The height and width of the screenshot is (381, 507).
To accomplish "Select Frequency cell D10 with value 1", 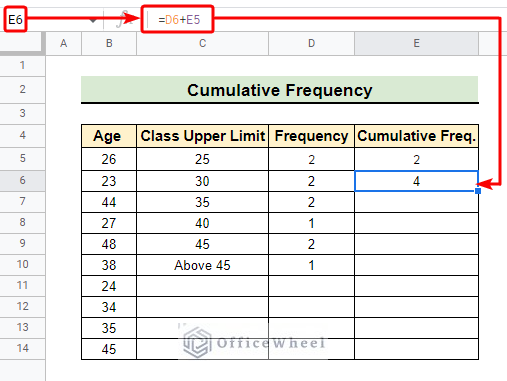I will [x=311, y=265].
